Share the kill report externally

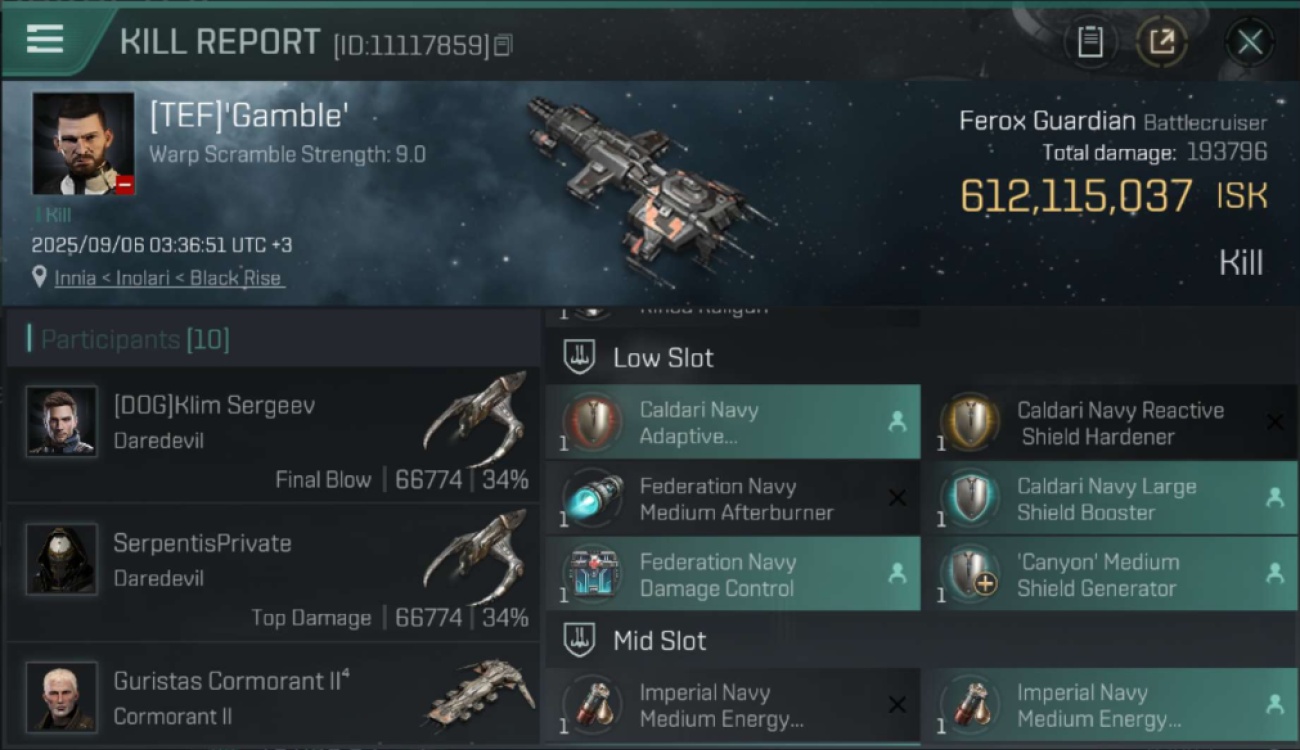pos(1161,42)
